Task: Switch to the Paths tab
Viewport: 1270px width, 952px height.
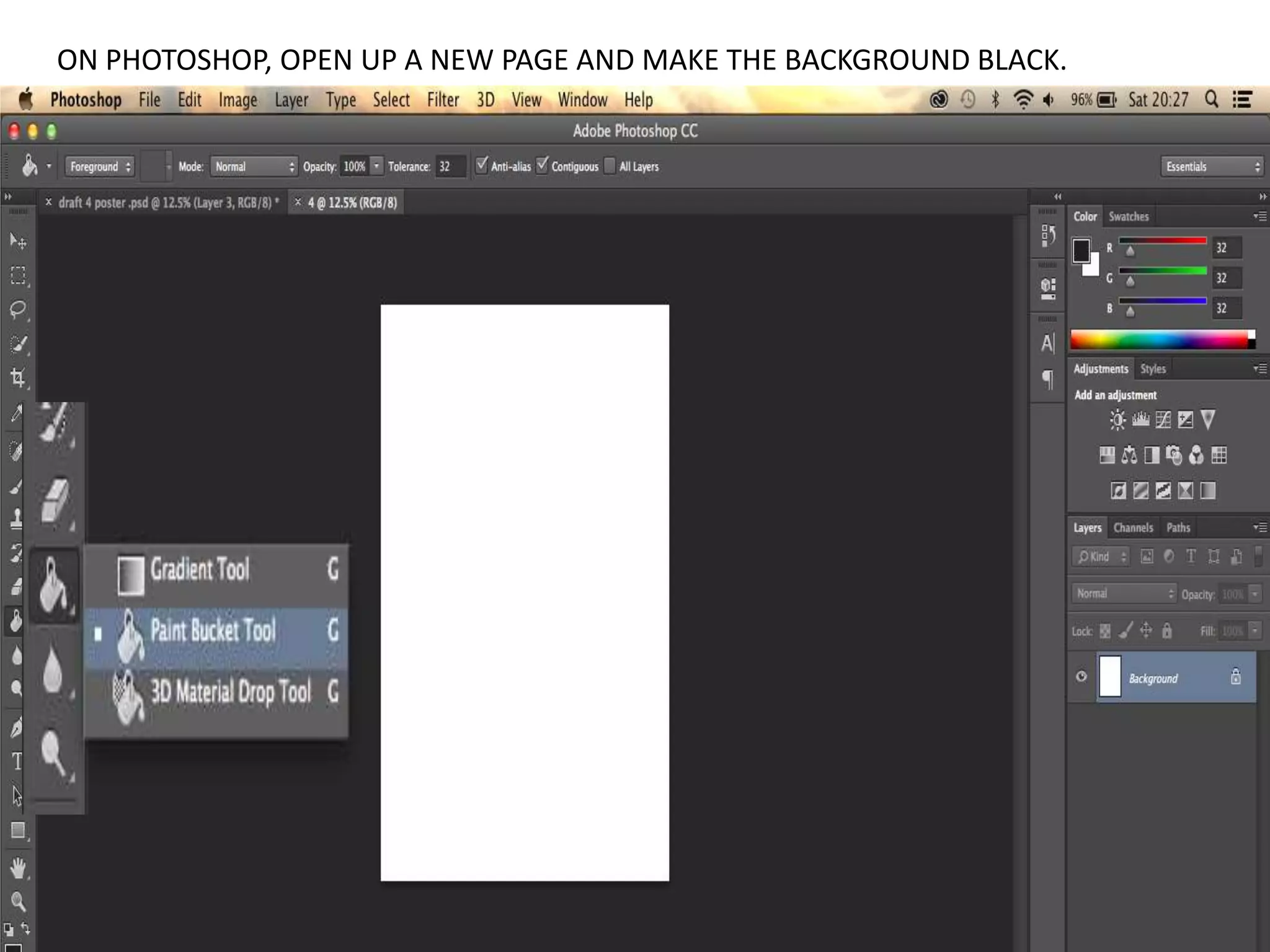Action: point(1178,527)
